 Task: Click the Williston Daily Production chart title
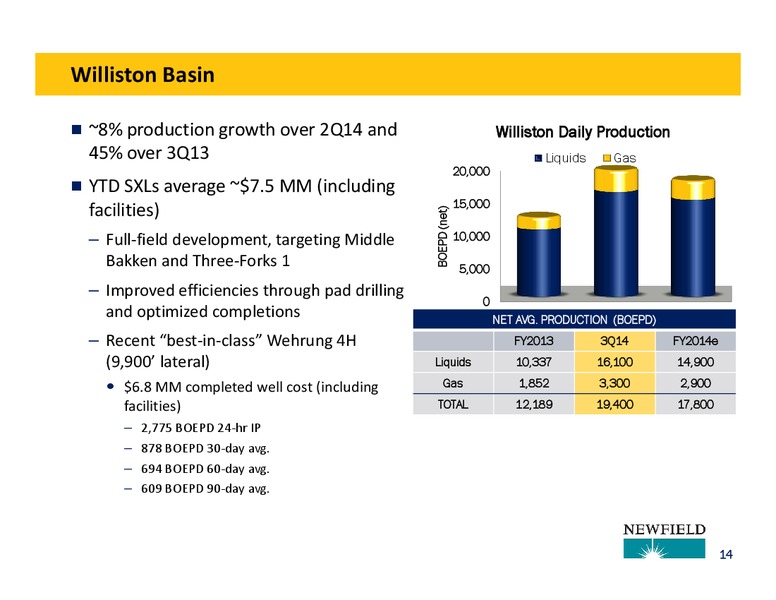click(582, 132)
